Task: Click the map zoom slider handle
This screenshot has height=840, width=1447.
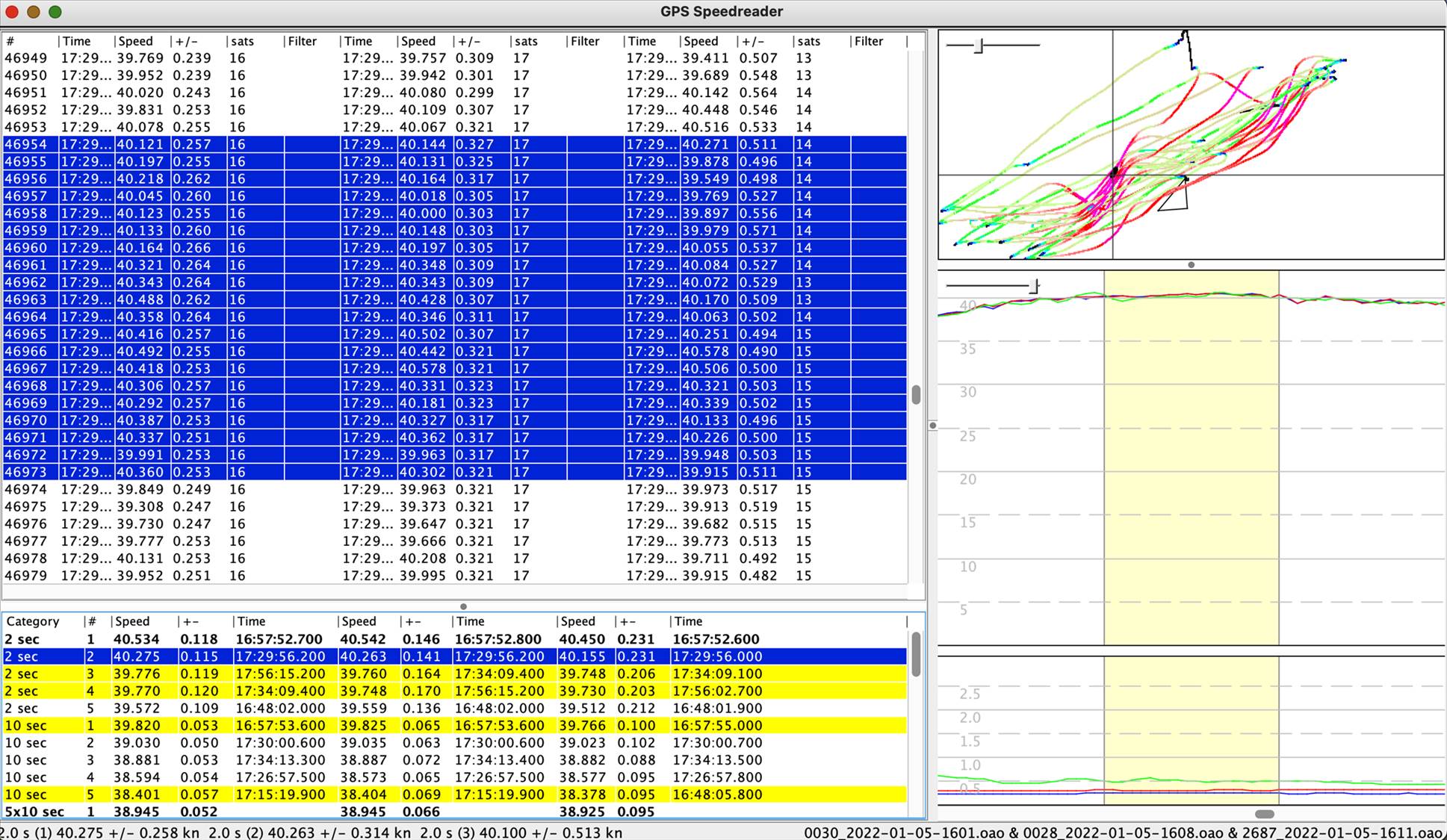Action: tap(979, 46)
